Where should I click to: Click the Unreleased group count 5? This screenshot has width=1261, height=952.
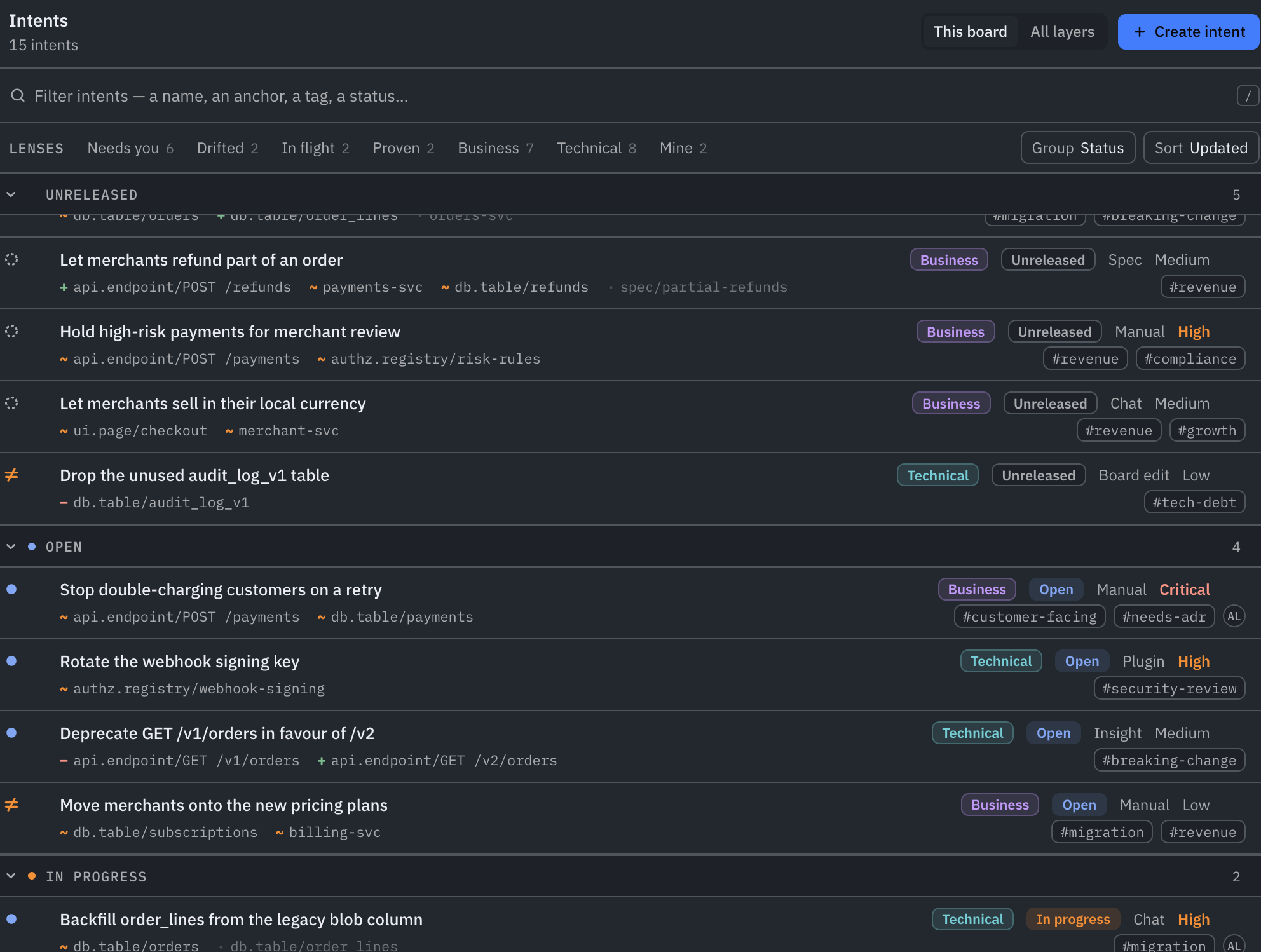click(1236, 194)
